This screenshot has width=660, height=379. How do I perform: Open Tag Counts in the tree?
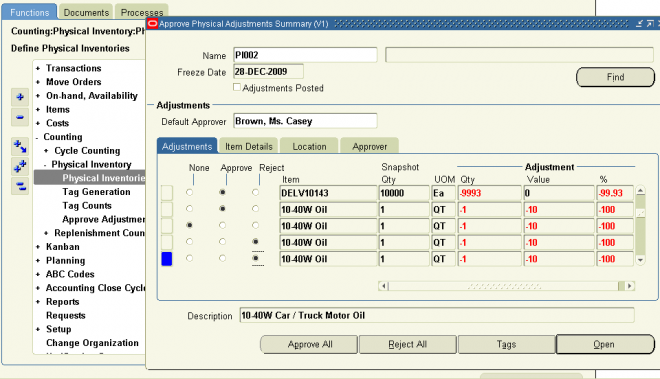coord(87,206)
